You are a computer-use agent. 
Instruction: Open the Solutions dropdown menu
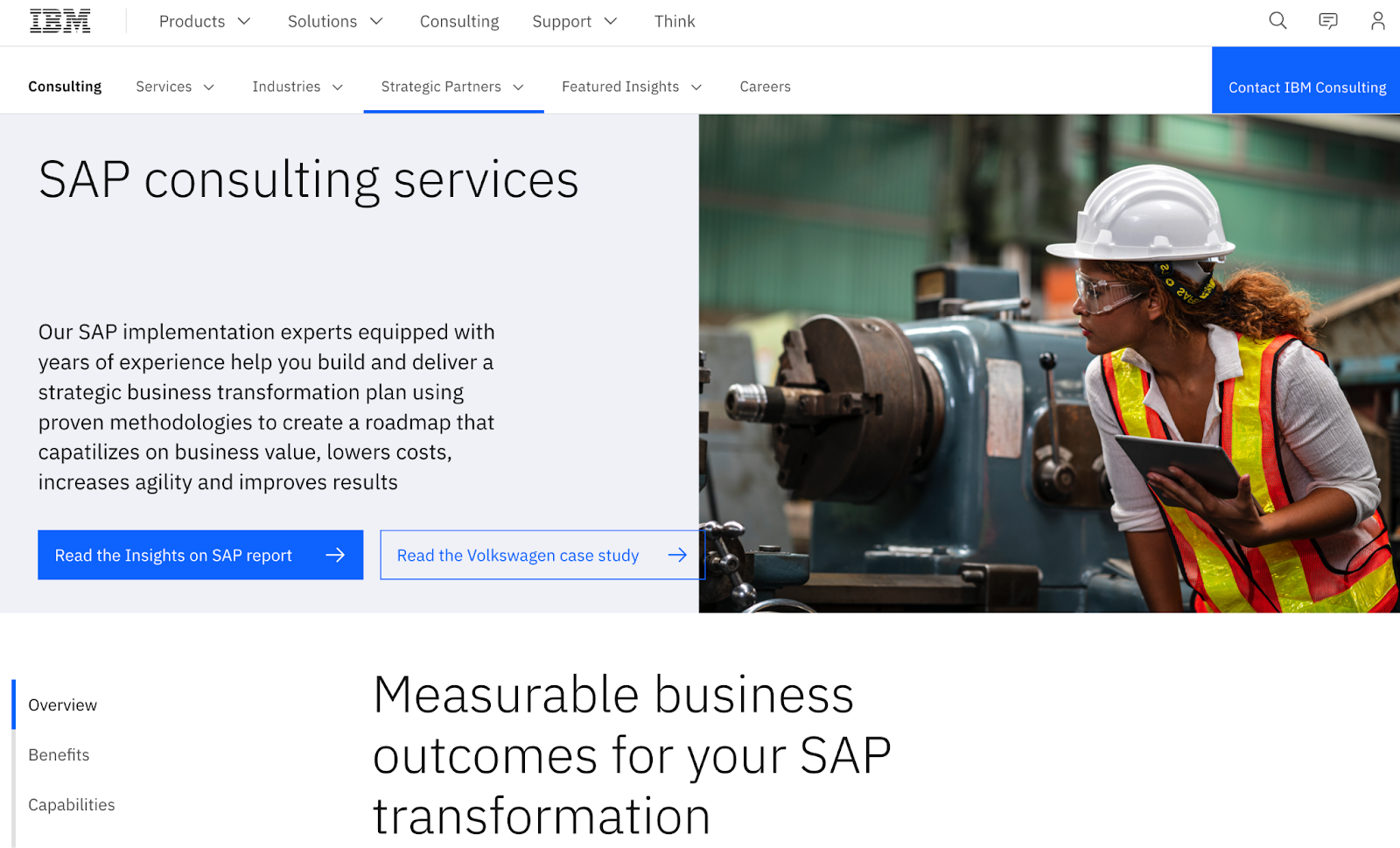coord(335,21)
